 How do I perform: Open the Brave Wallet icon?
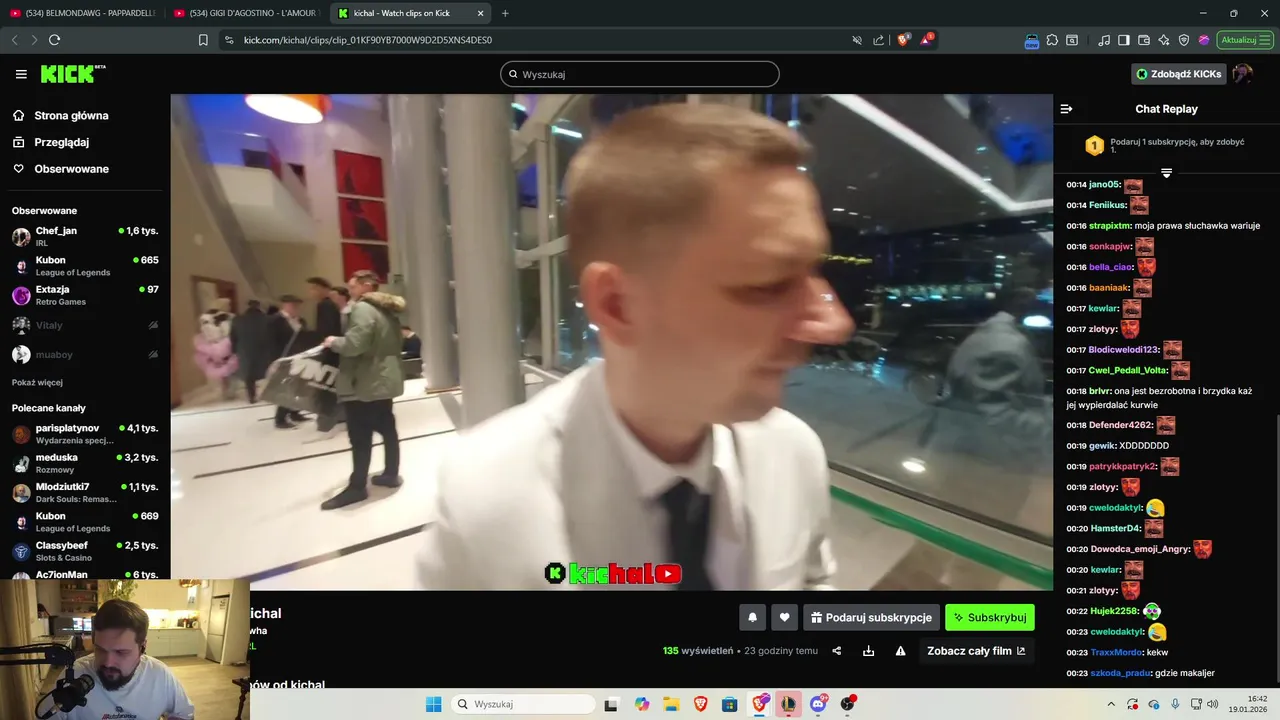tap(1144, 40)
